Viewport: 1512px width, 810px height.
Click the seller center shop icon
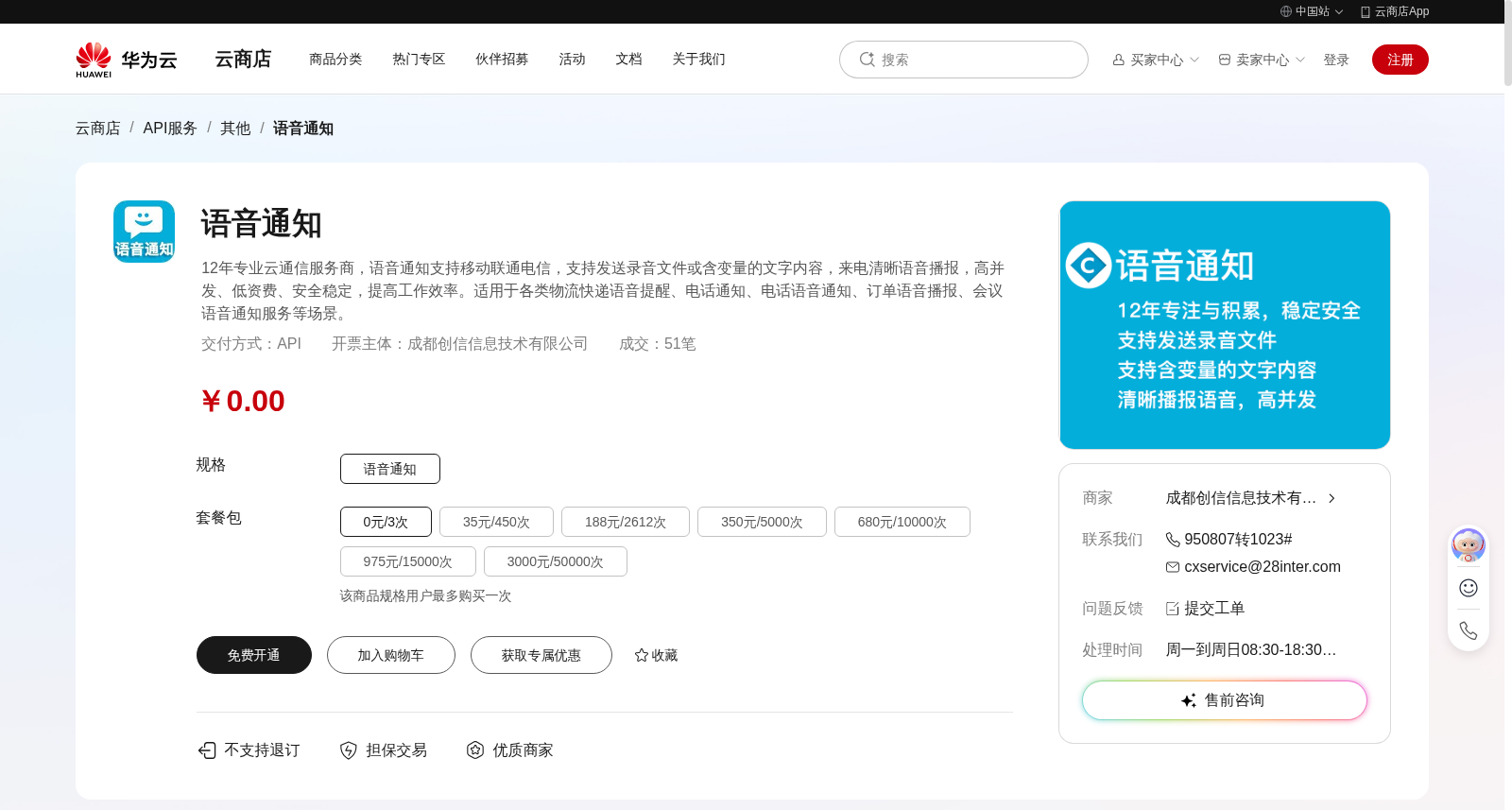pyautogui.click(x=1224, y=60)
